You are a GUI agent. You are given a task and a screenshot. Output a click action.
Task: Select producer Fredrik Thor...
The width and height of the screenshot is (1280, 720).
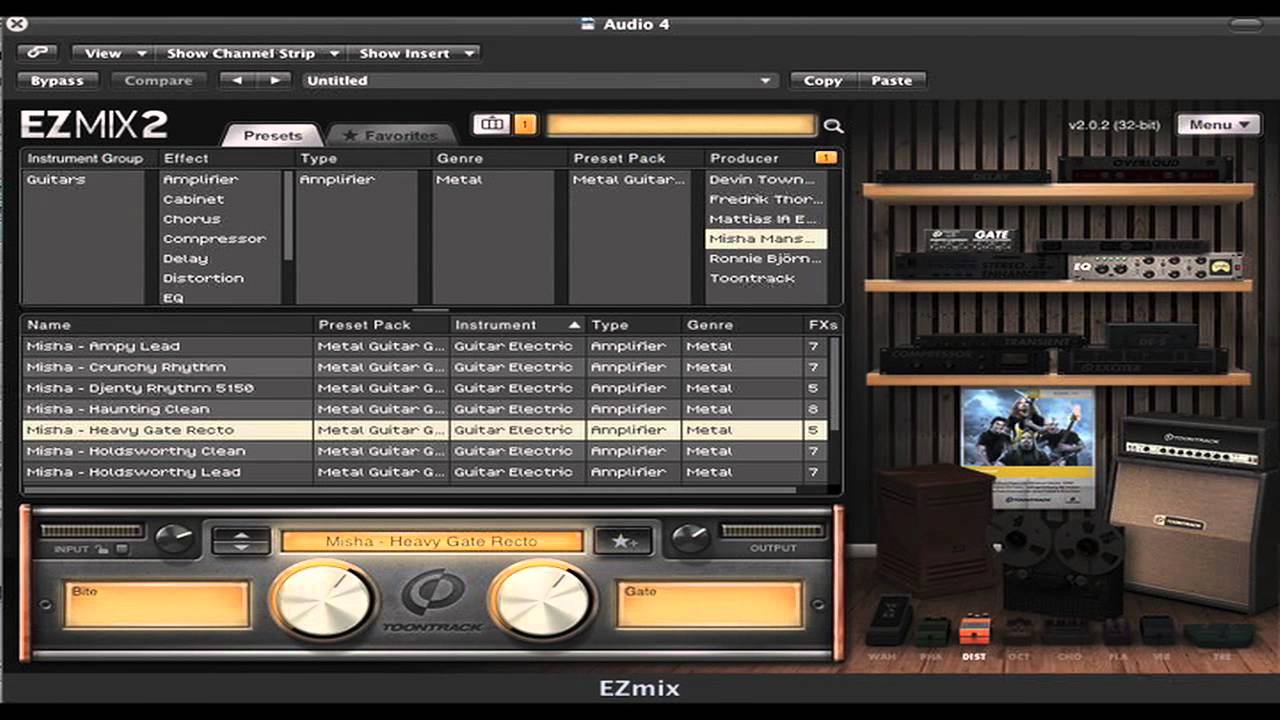pyautogui.click(x=766, y=200)
